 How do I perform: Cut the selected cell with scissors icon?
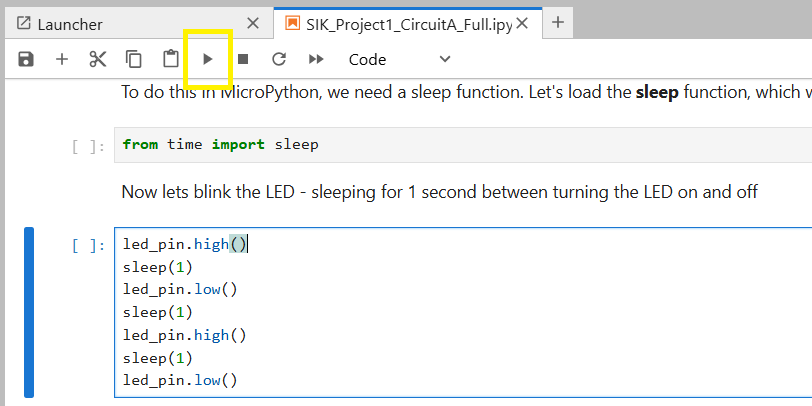coord(97,60)
